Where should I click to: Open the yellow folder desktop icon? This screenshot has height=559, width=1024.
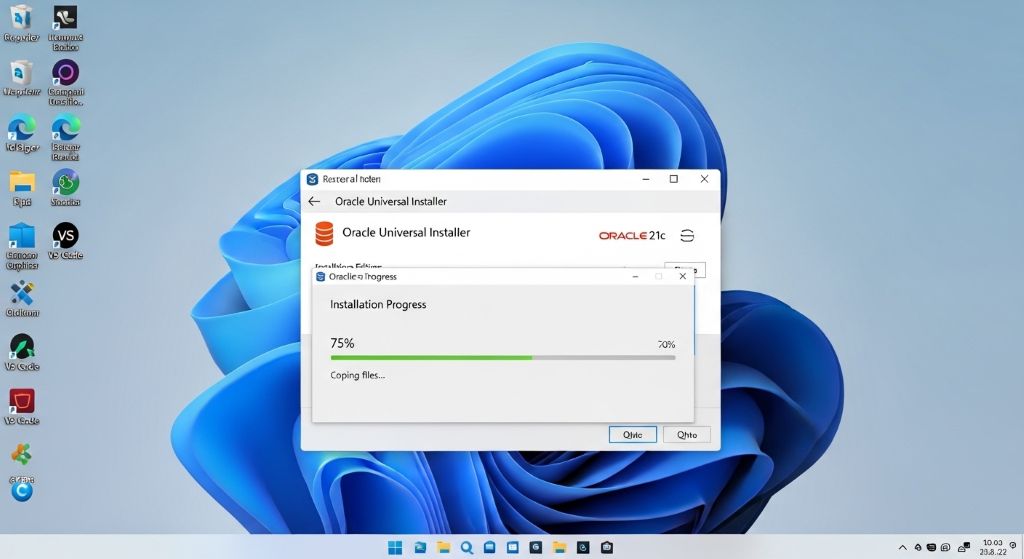(x=22, y=182)
